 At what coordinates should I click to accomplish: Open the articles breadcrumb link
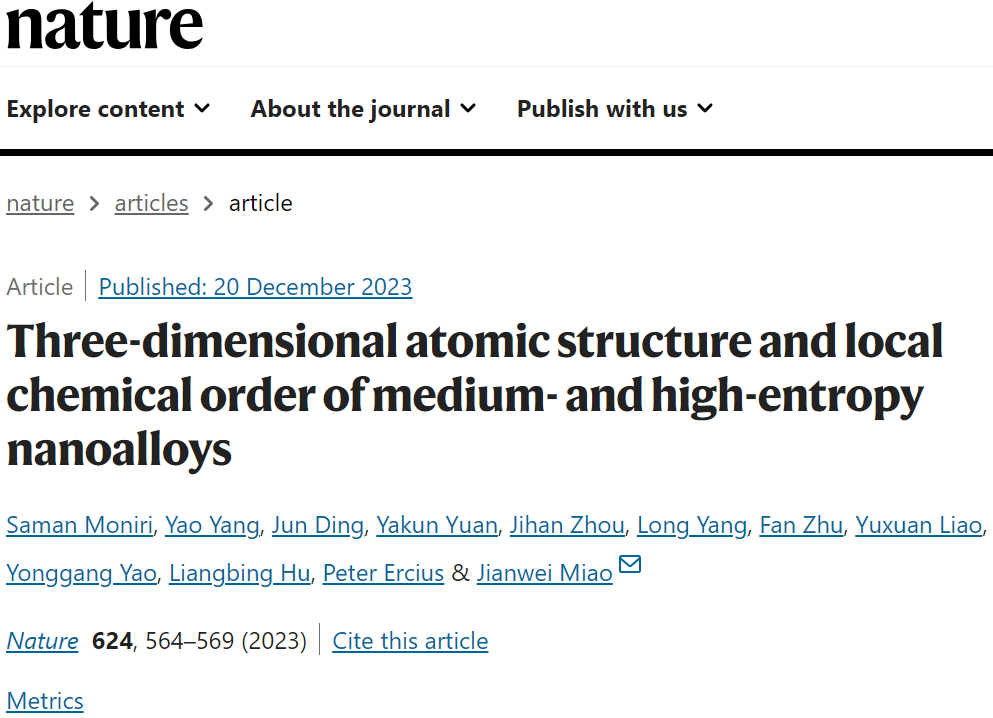tap(151, 203)
